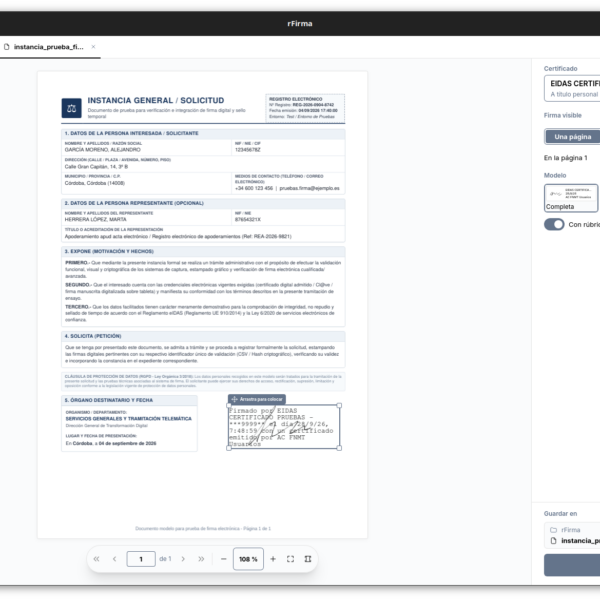
Task: Go to next page arrow
Action: tap(183, 559)
